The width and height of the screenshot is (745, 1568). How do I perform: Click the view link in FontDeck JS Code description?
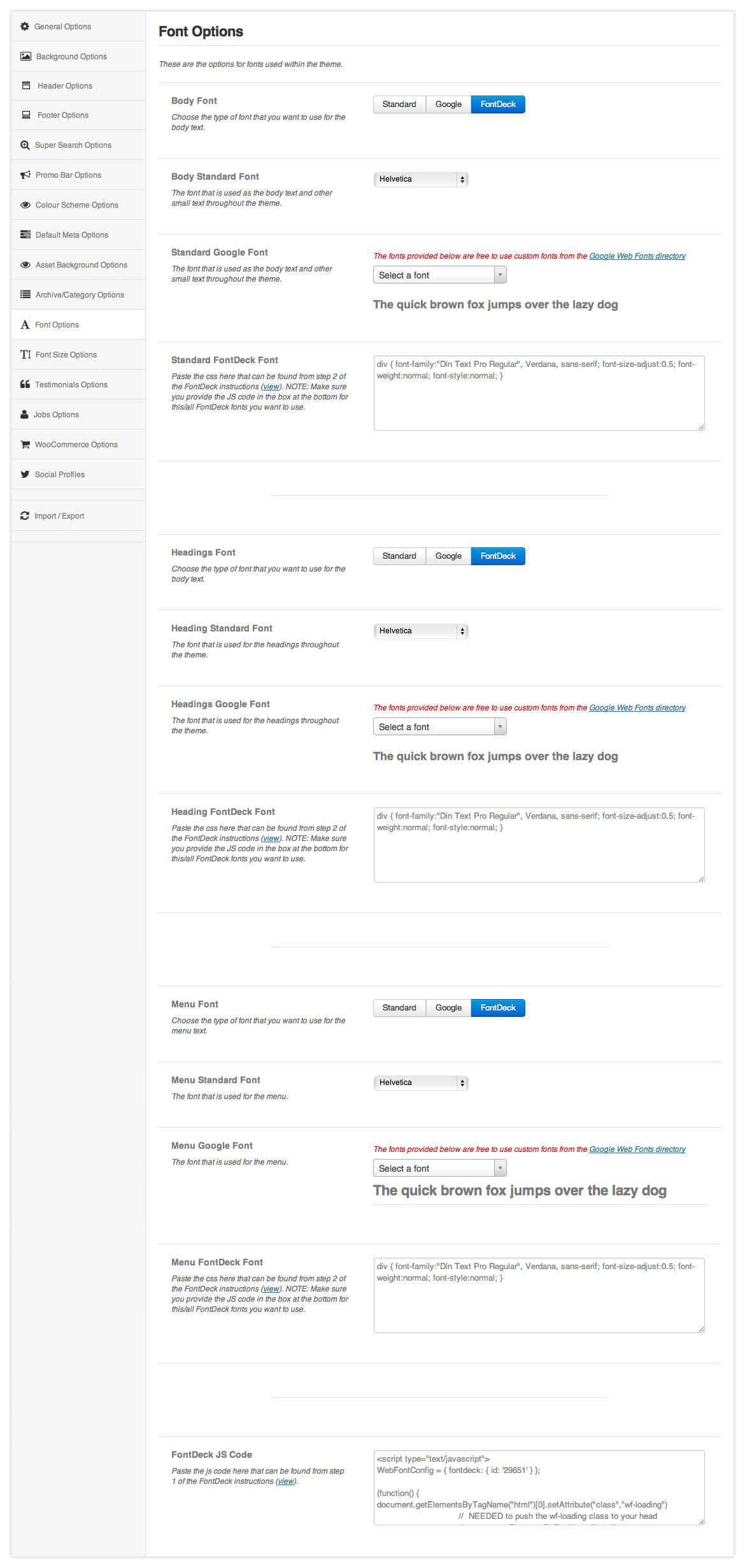coord(286,1481)
